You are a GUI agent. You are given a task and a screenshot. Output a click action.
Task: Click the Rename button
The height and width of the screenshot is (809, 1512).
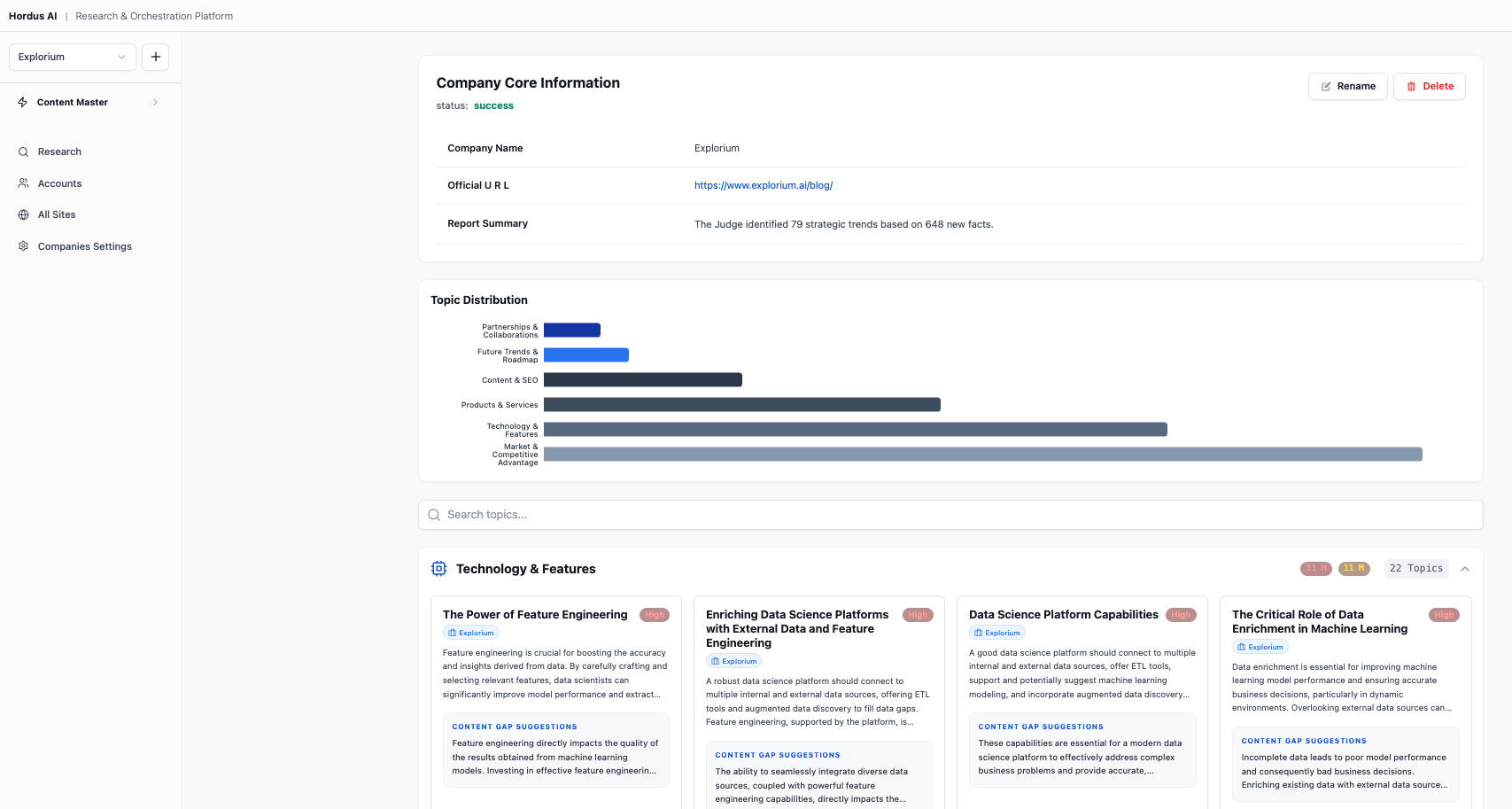coord(1347,86)
